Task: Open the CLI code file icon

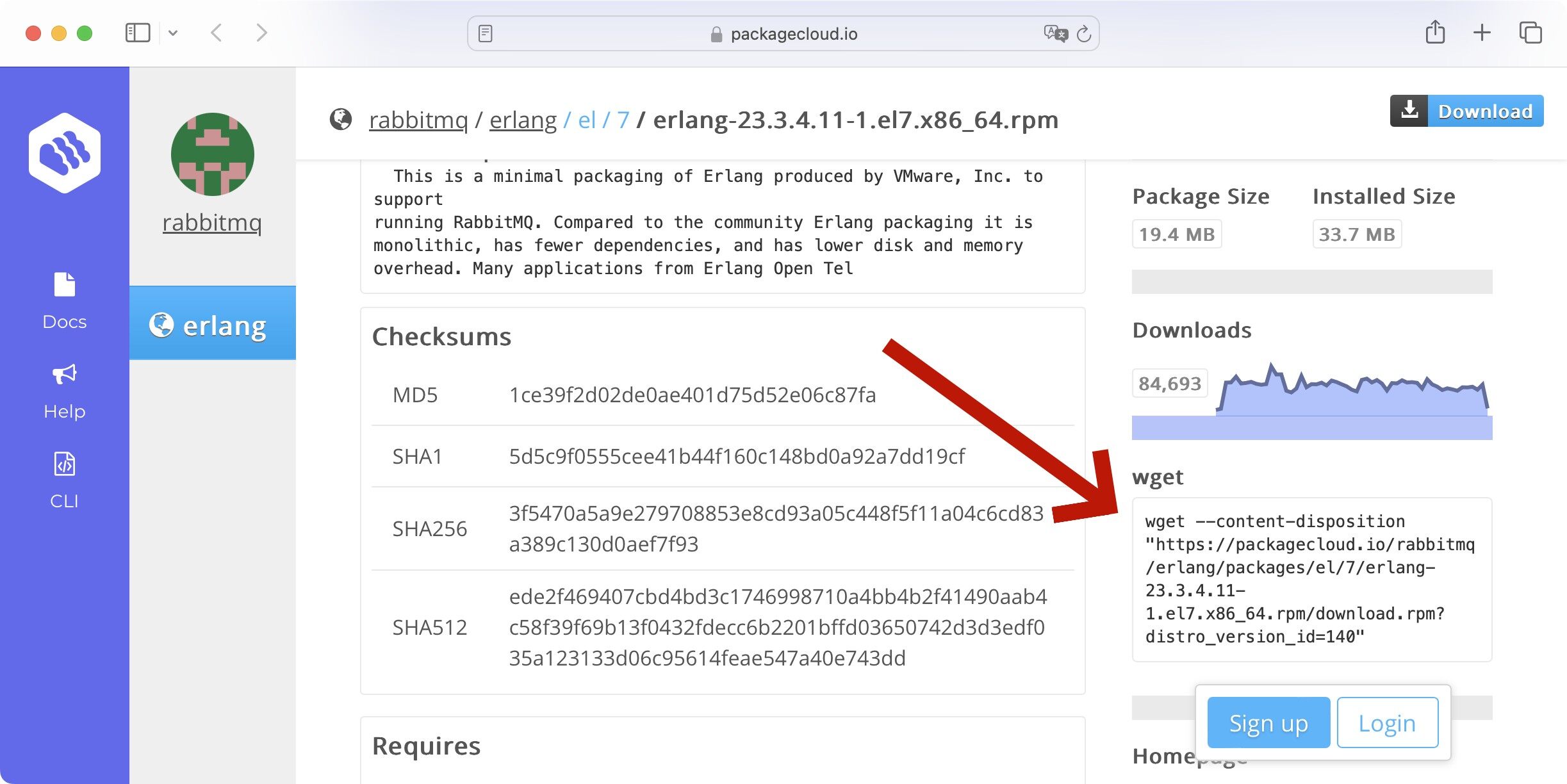Action: pos(64,464)
